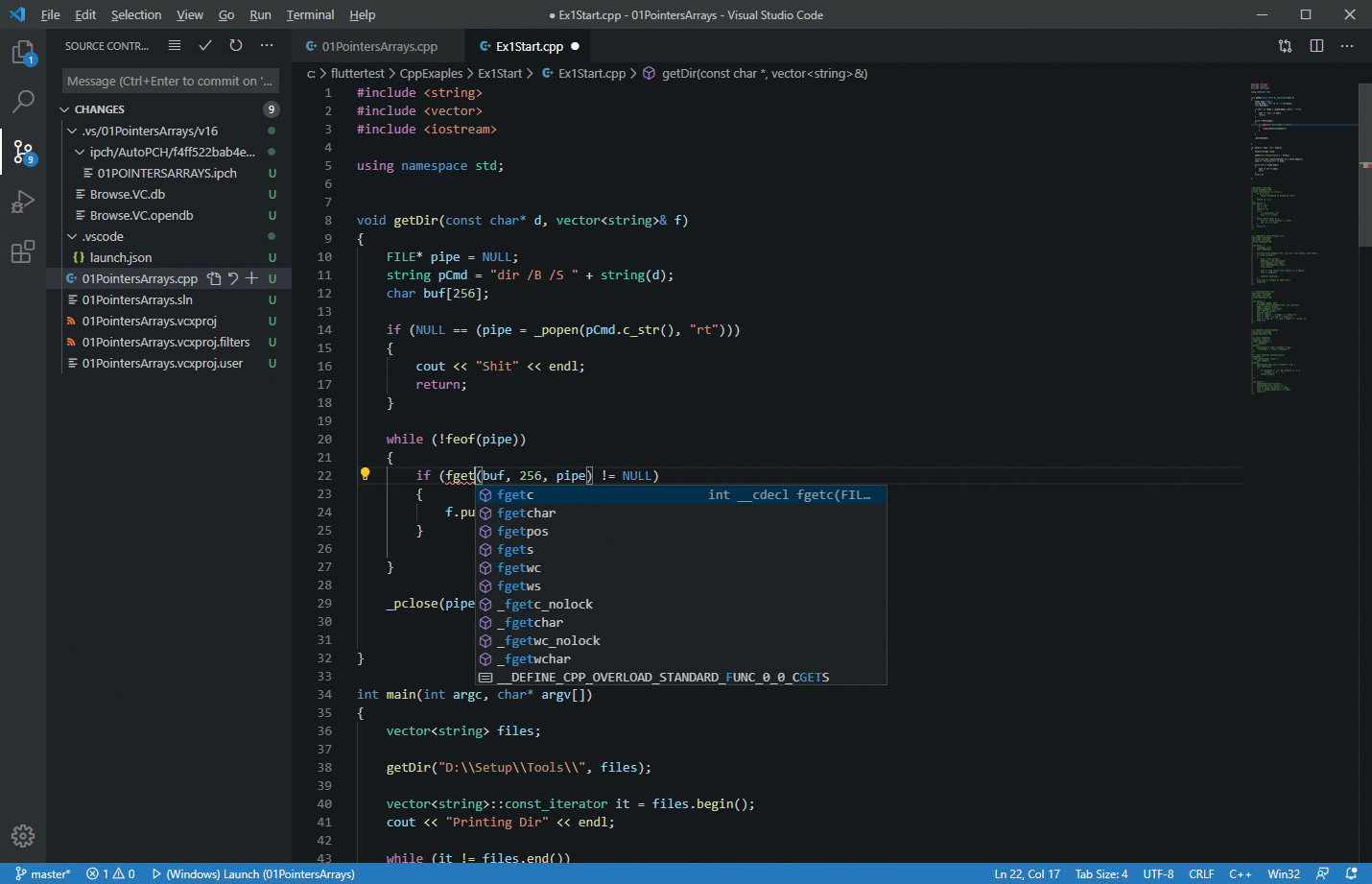Image resolution: width=1372 pixels, height=884 pixels.
Task: Open the Explorer view in activity bar
Action: [x=23, y=53]
